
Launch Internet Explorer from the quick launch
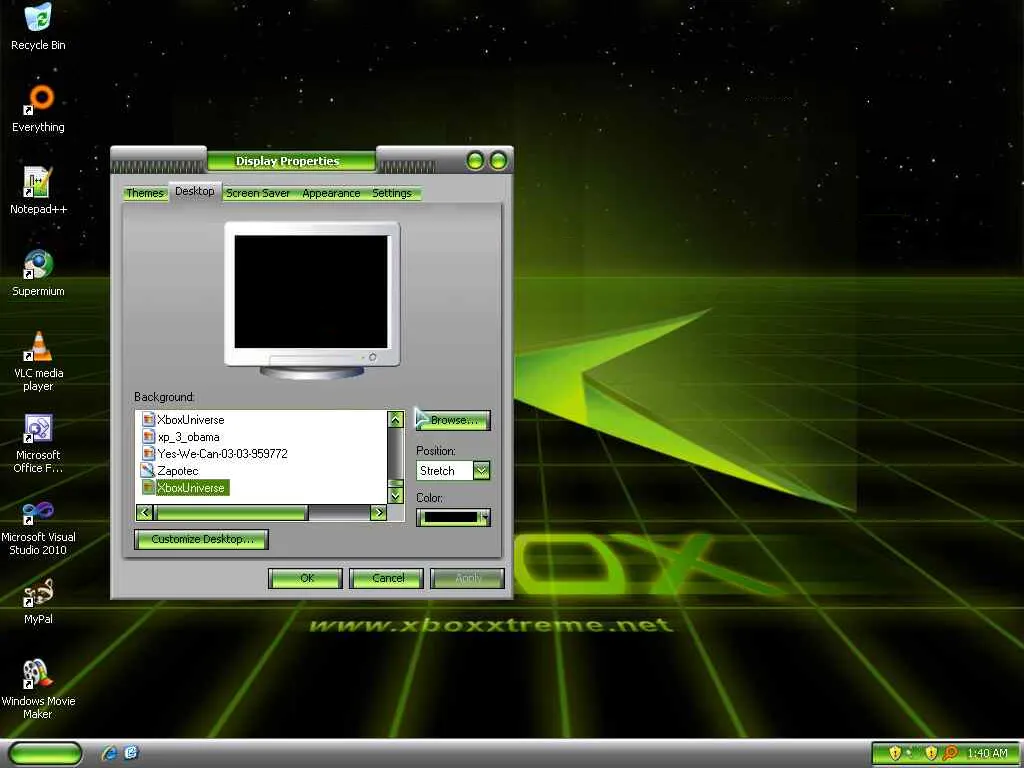pyautogui.click(x=110, y=753)
